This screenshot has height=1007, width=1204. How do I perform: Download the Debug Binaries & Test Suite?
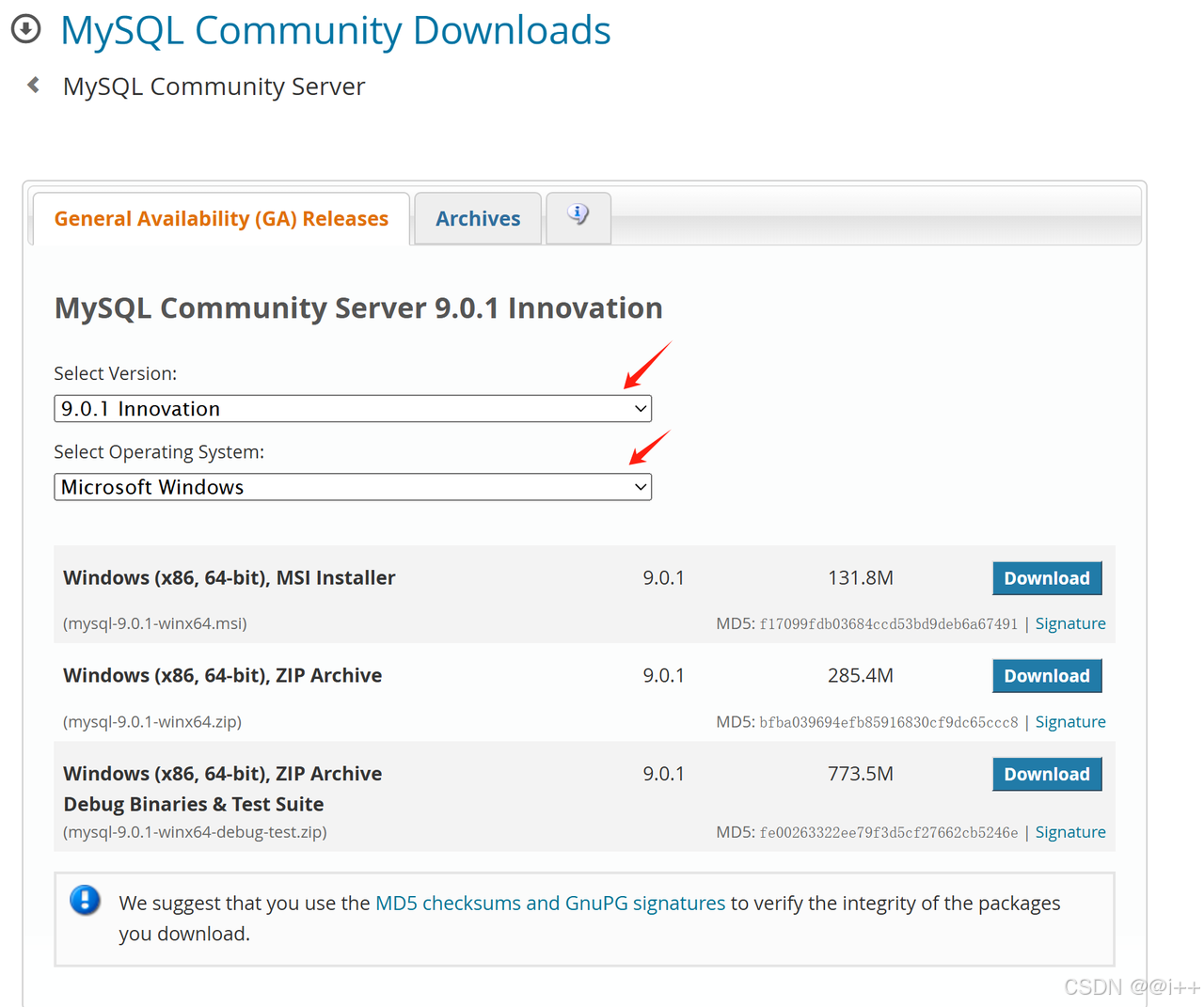[1047, 774]
